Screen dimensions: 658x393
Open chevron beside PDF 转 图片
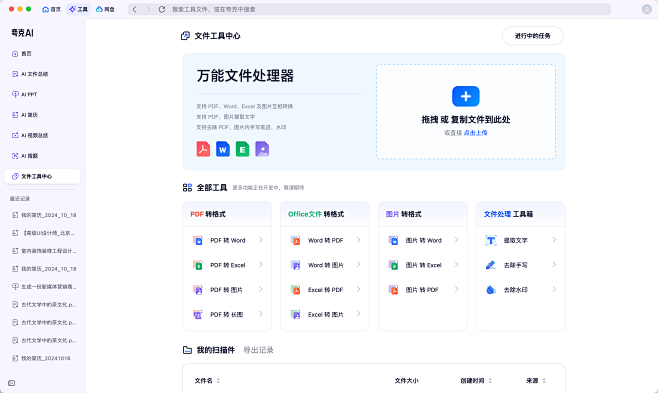point(261,289)
